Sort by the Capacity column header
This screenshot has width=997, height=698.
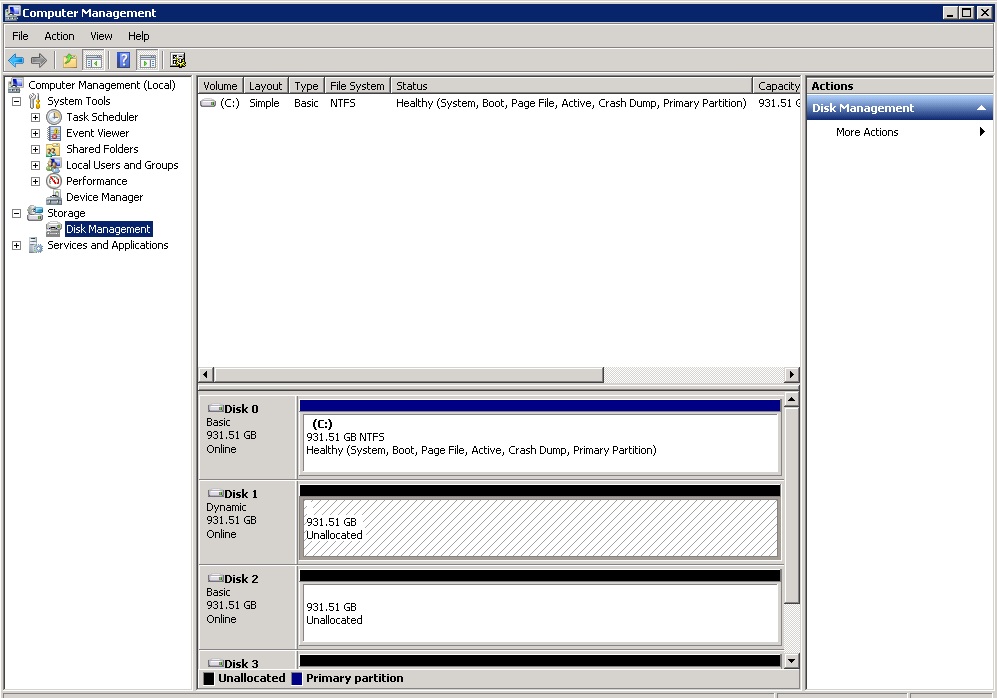(777, 86)
